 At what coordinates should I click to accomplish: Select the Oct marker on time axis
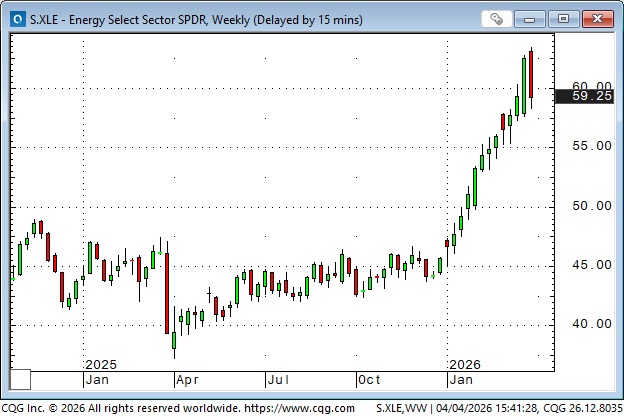pyautogui.click(x=369, y=380)
